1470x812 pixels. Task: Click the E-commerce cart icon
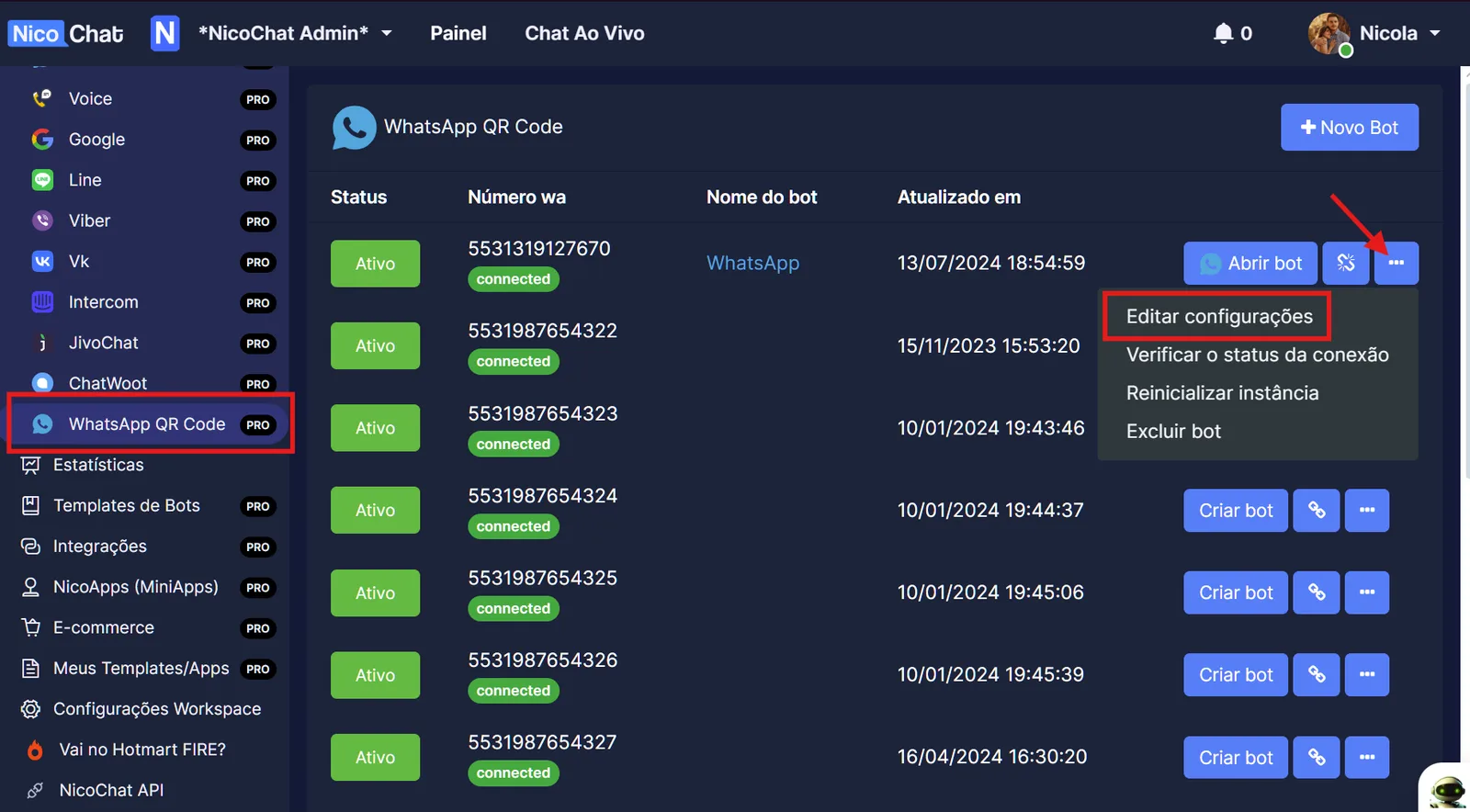[30, 627]
